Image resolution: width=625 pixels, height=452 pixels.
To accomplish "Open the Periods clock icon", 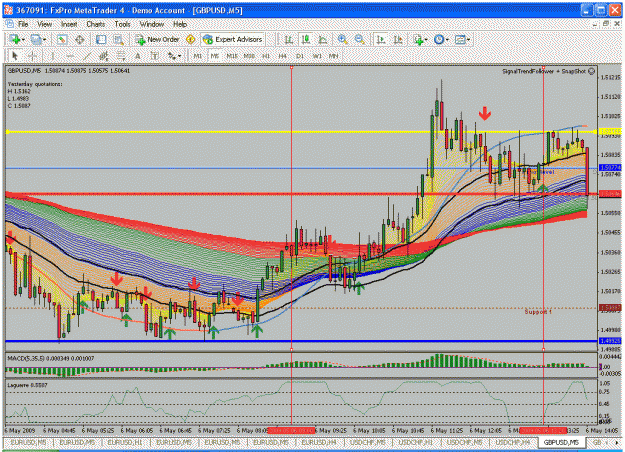I will click(x=439, y=39).
